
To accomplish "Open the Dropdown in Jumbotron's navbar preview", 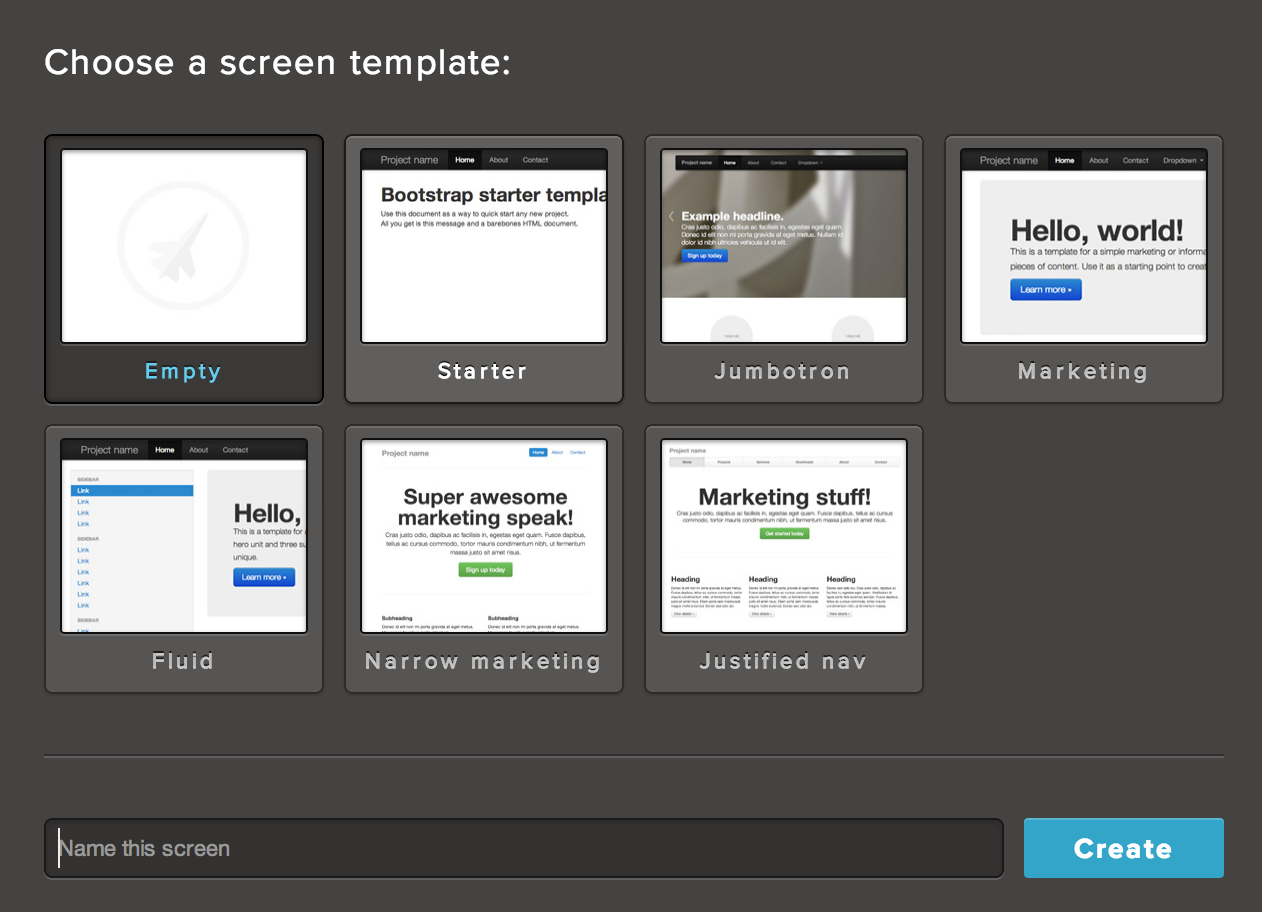I will (810, 162).
